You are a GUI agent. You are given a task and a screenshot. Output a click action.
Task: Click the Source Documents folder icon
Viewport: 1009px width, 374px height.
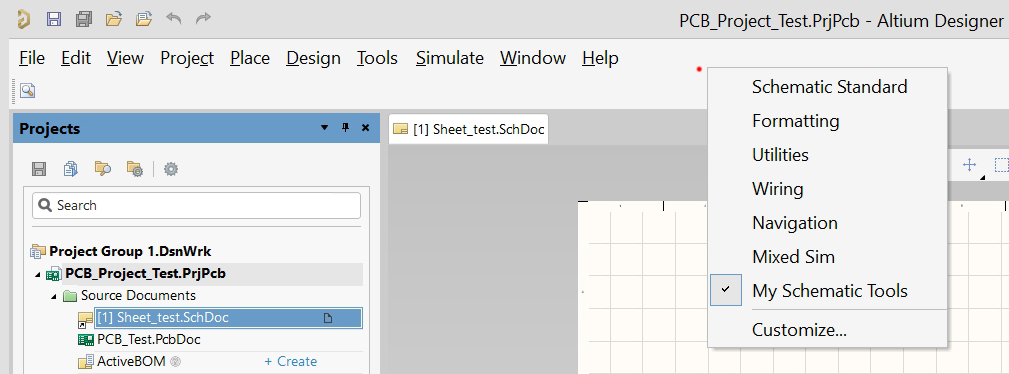pos(70,295)
